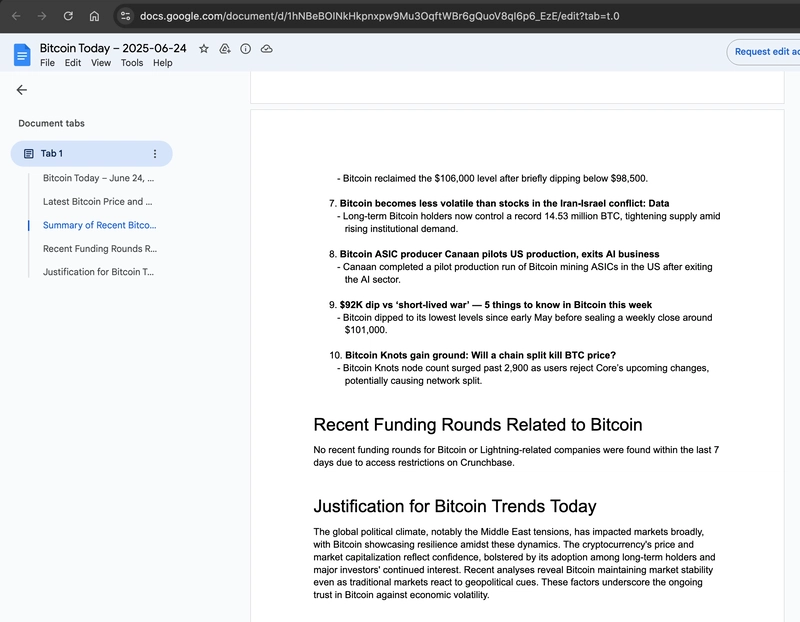This screenshot has width=800, height=622.
Task: Jump to 'Latest Bitcoin Price and' outline heading
Action: pos(97,202)
